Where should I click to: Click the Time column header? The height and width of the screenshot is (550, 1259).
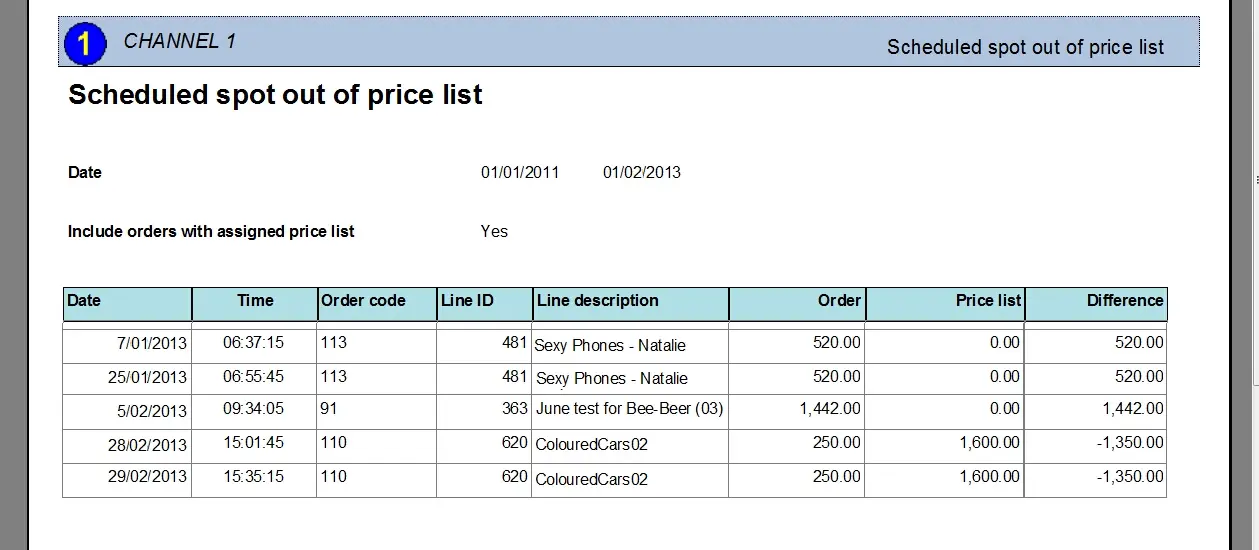tap(255, 301)
